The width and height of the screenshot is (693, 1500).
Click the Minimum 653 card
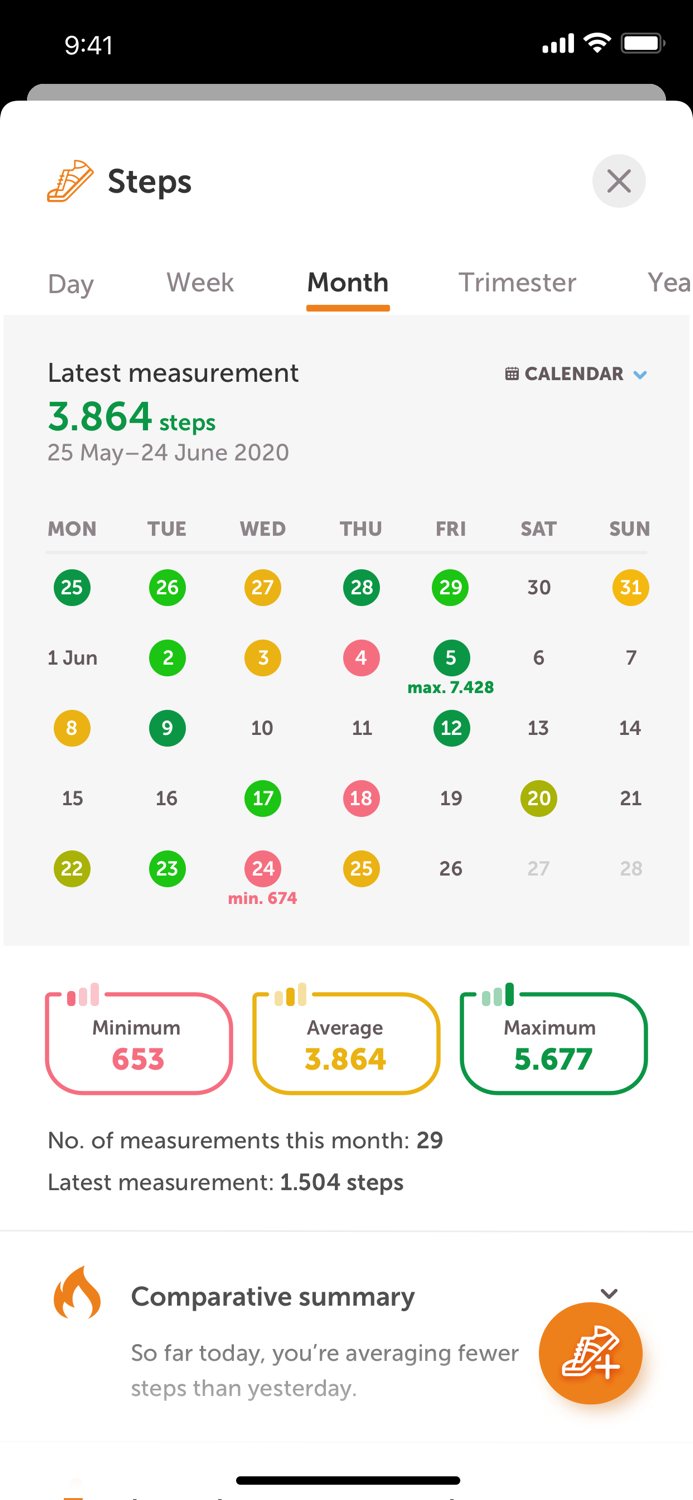click(x=138, y=1042)
